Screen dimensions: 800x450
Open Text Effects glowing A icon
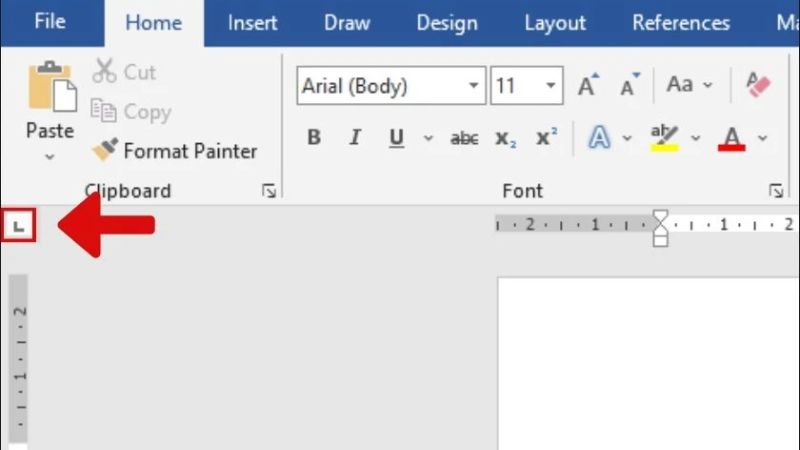tap(599, 137)
